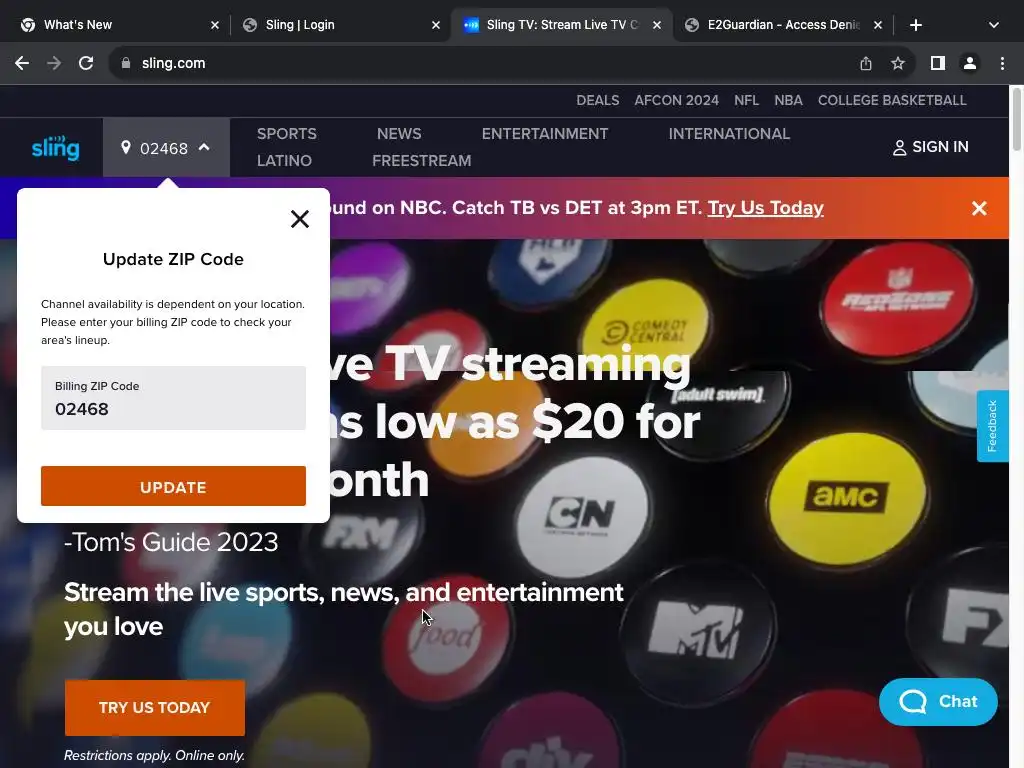Click the Billing ZIP Code field

click(x=173, y=398)
